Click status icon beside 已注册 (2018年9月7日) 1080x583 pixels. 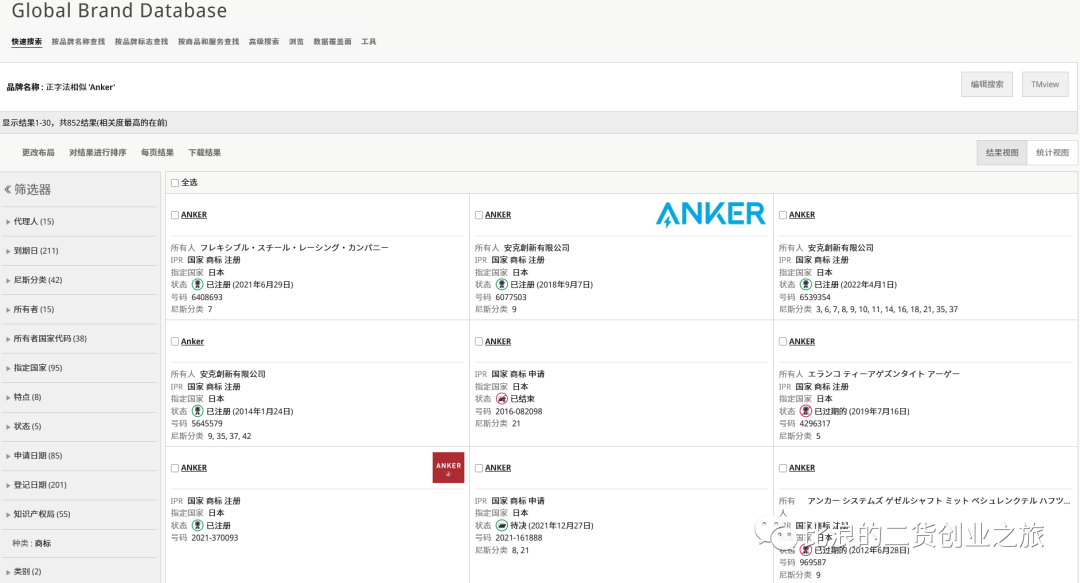[x=501, y=285]
